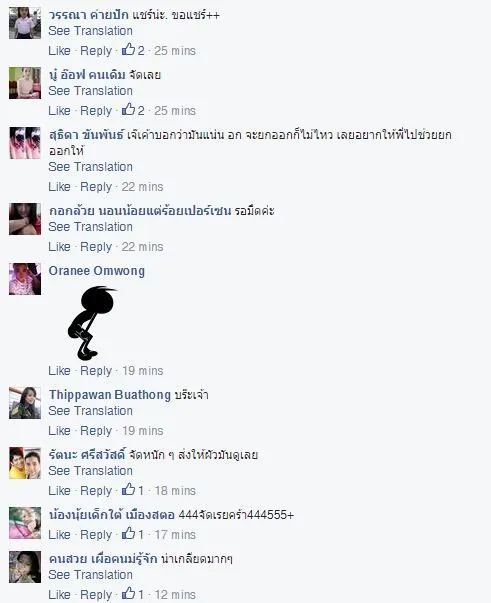491x603 pixels.
Task: Click the Oranee Omwong name link
Action: (97, 271)
